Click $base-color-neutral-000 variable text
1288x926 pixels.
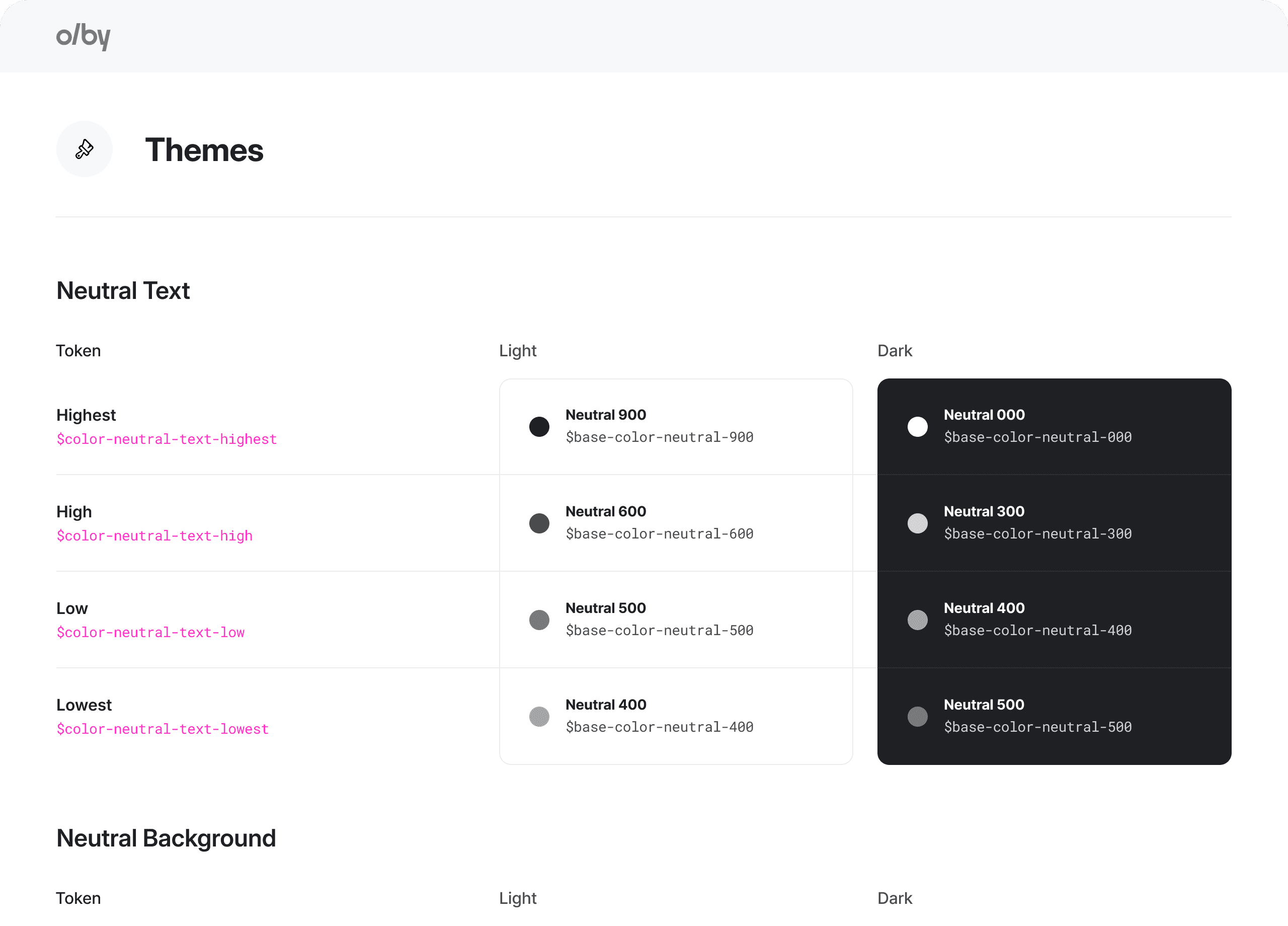click(x=1037, y=437)
